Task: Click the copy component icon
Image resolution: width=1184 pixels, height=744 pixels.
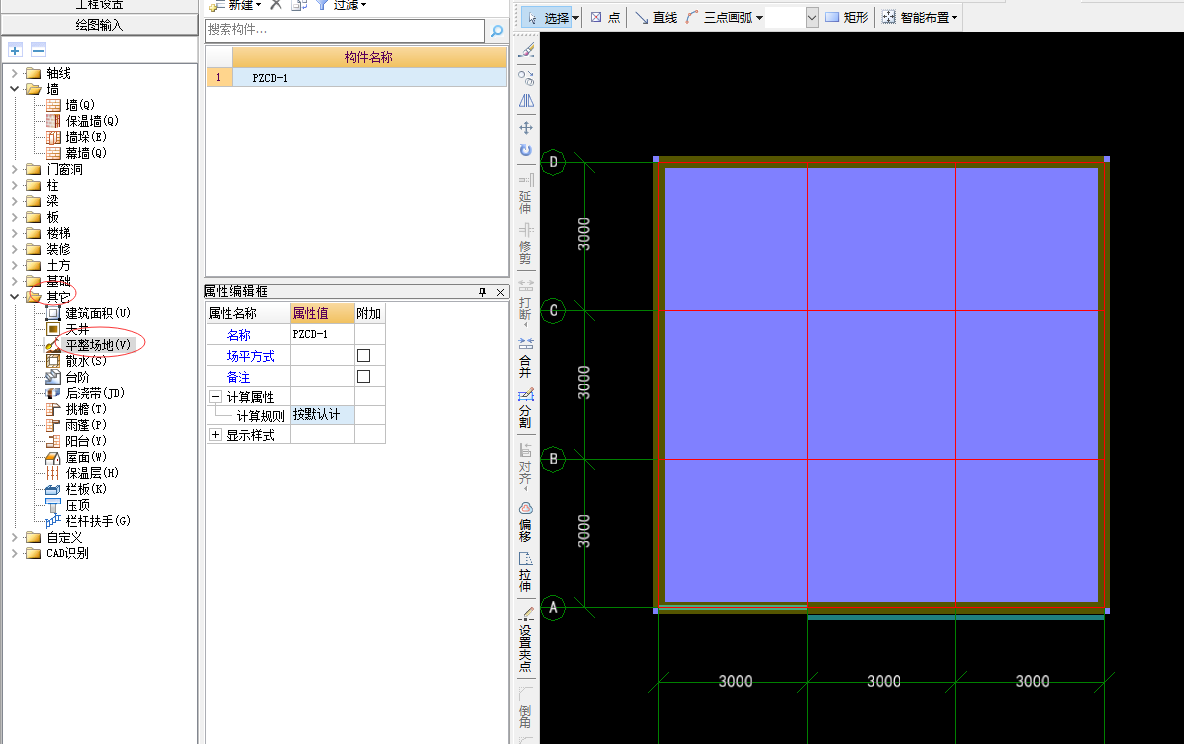Action: 299,5
